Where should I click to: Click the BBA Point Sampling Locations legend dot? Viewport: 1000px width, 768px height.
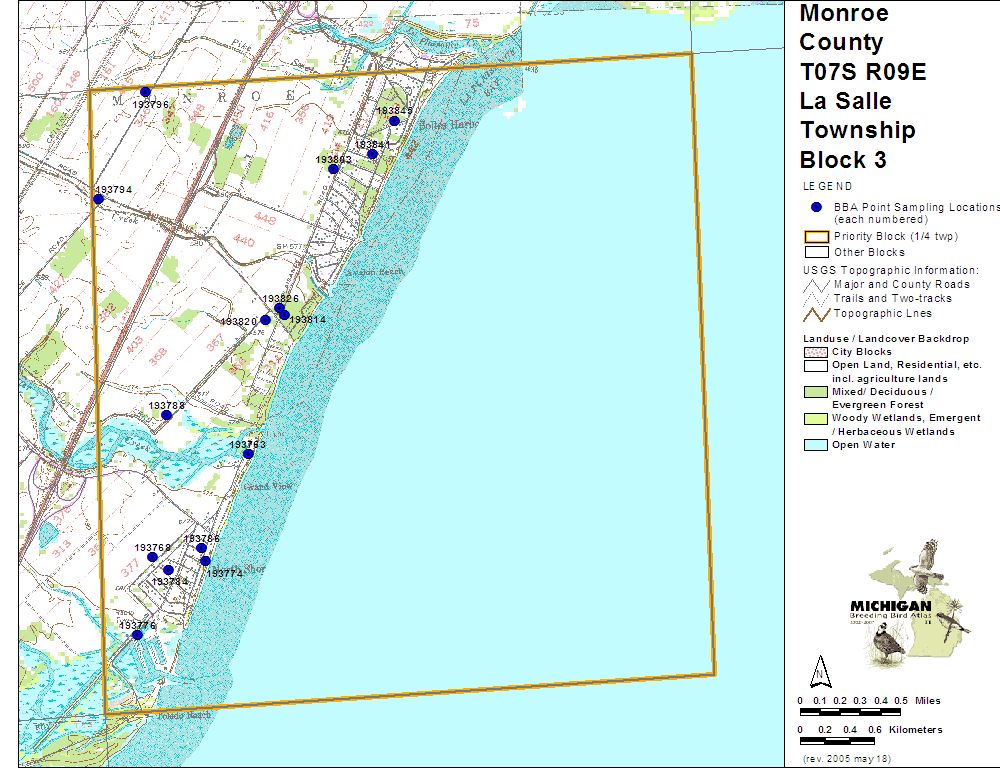point(816,207)
